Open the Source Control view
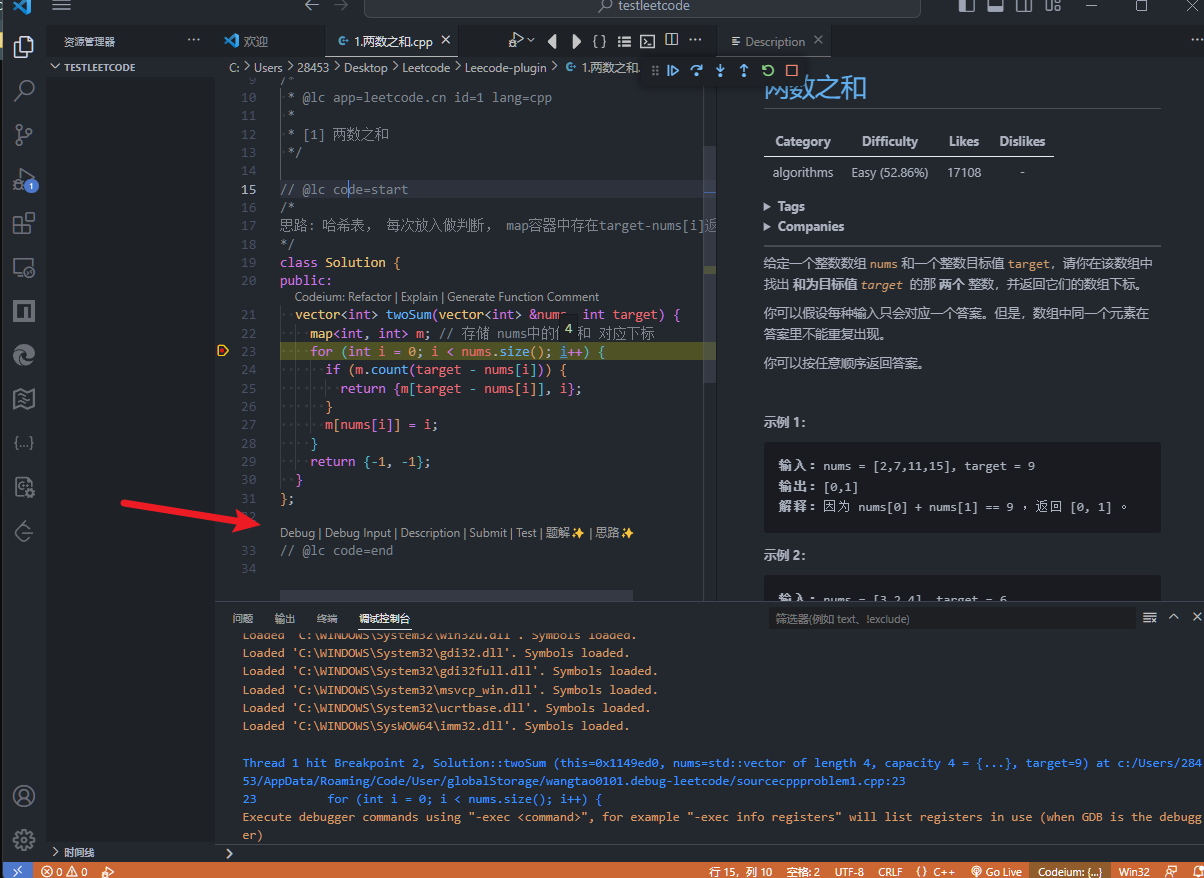Image resolution: width=1204 pixels, height=878 pixels. (24, 135)
